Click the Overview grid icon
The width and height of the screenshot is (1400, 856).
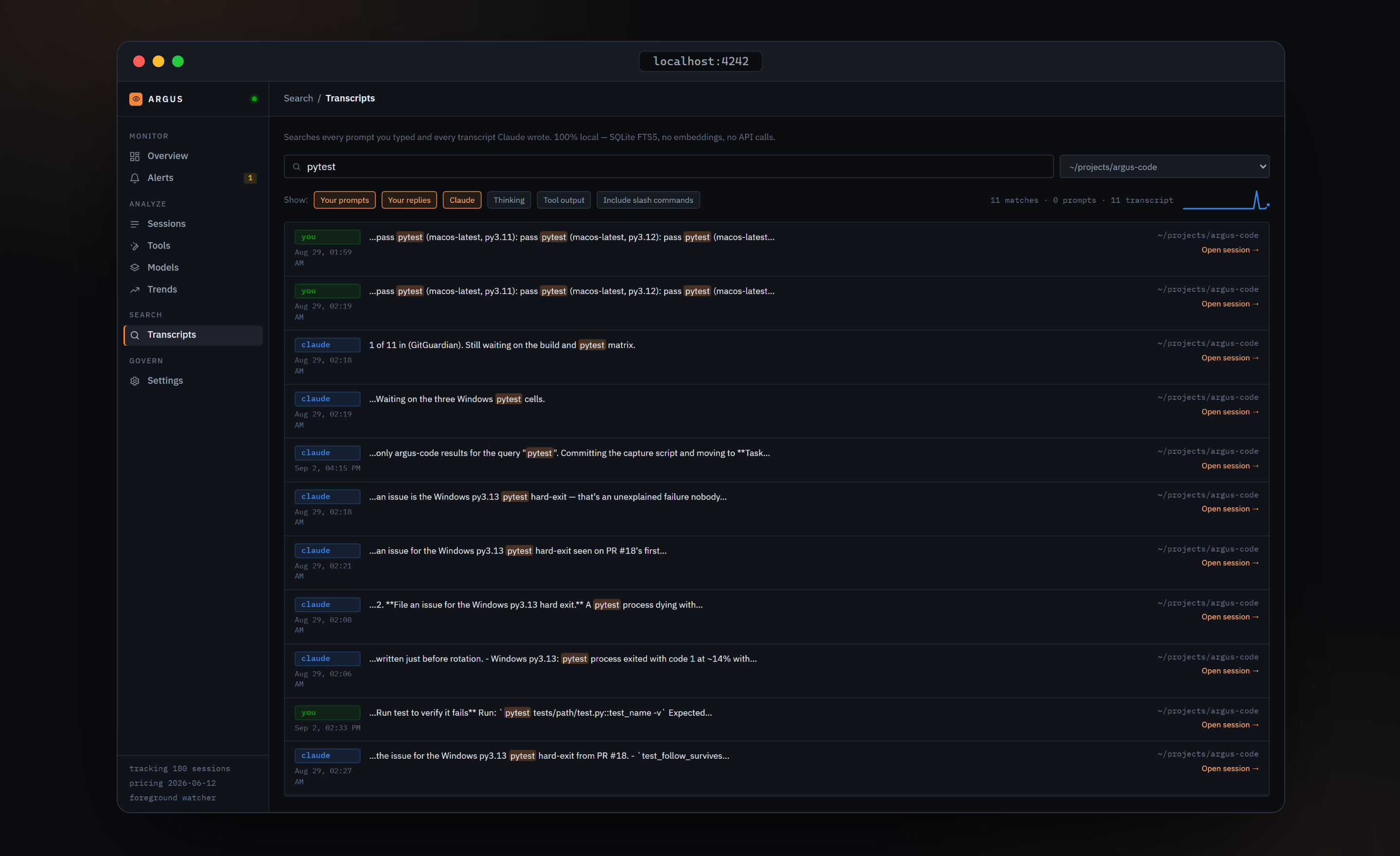[135, 156]
